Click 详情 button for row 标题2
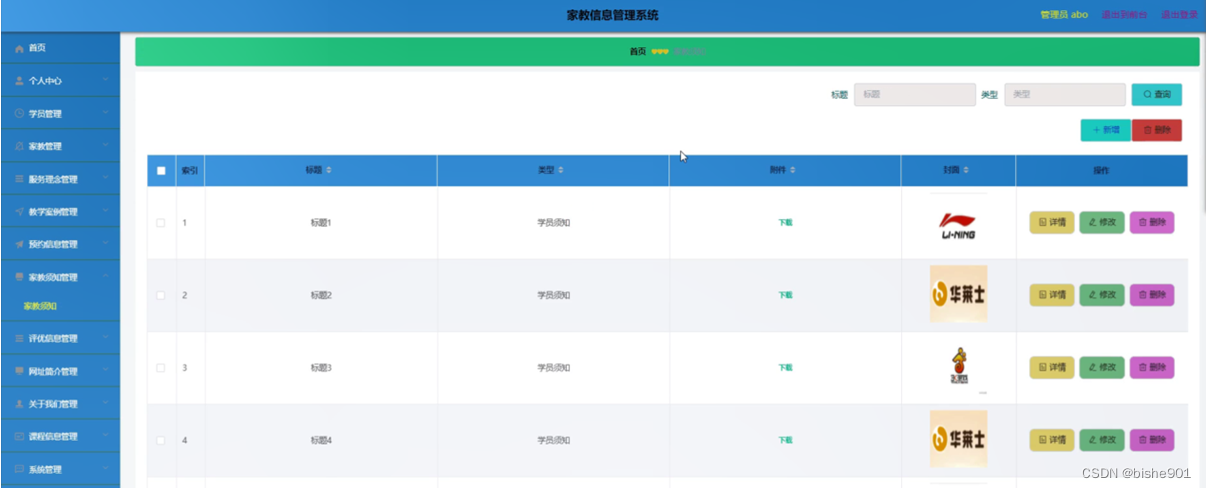Viewport: 1206px width, 488px height. click(1052, 295)
